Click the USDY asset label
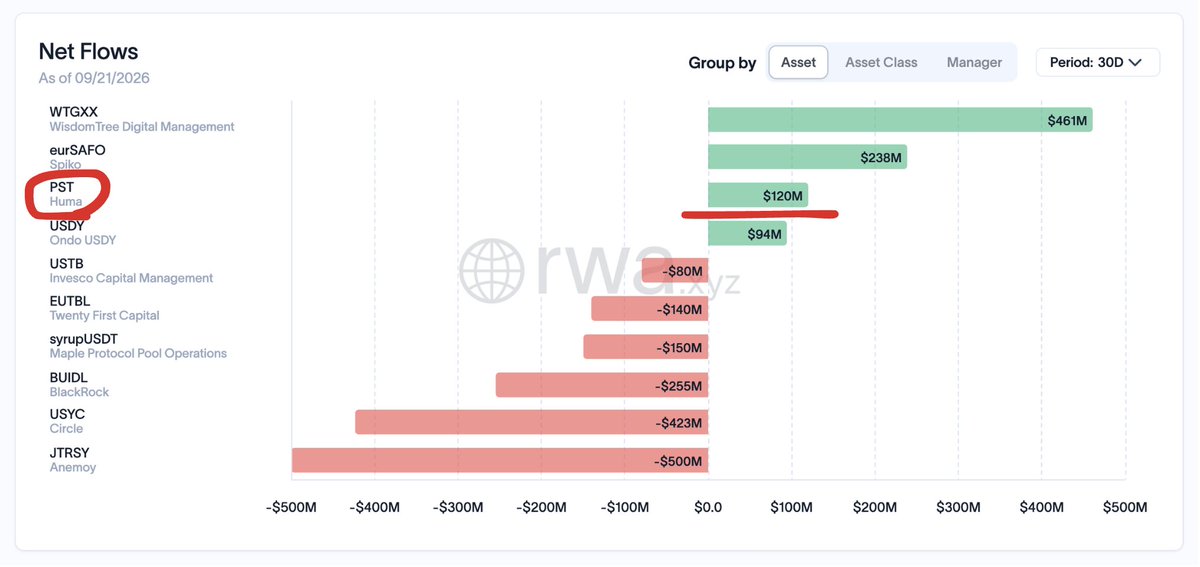The image size is (1200, 567). point(67,226)
